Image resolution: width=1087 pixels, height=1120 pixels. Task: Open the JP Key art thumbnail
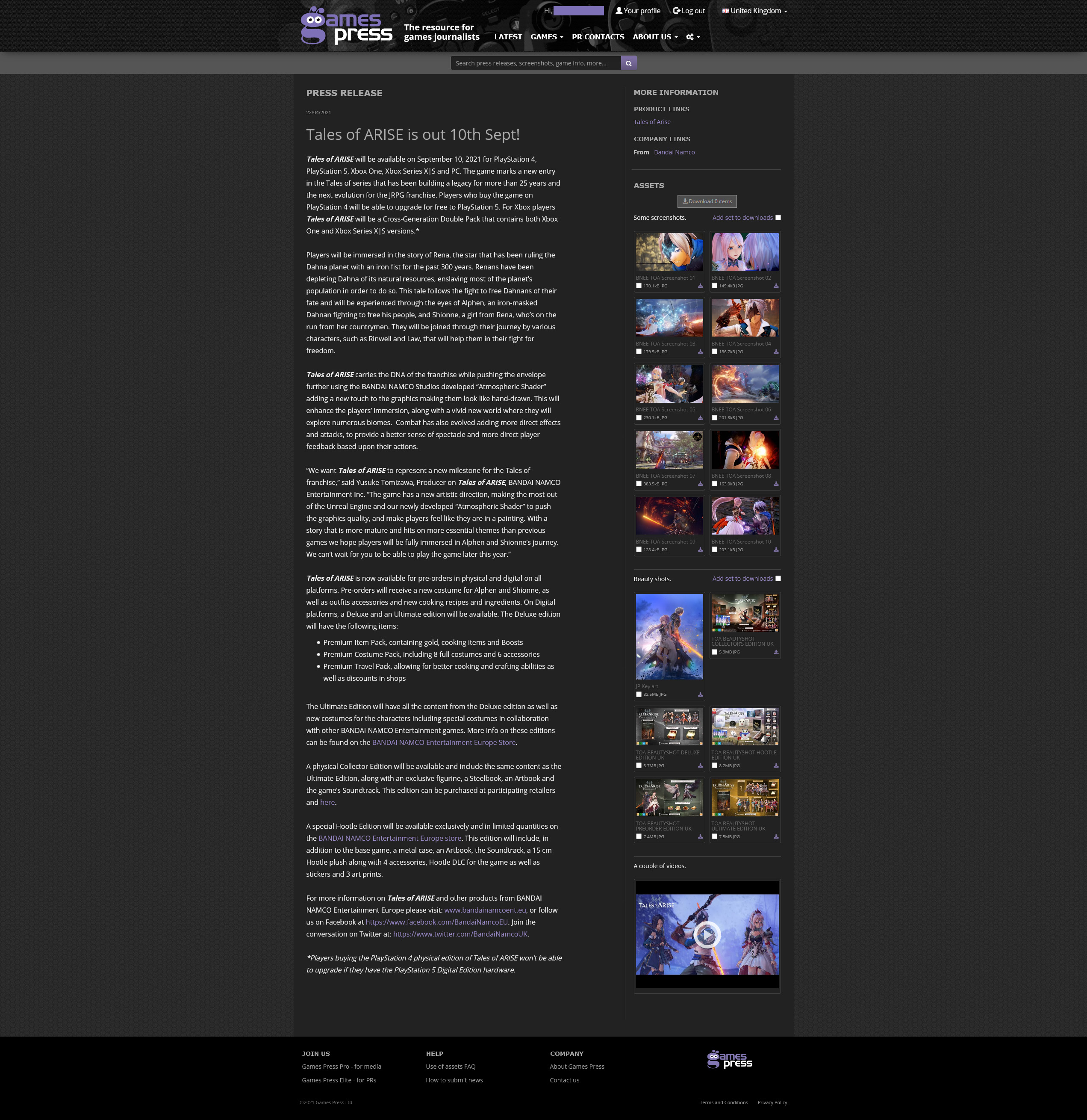coord(669,637)
